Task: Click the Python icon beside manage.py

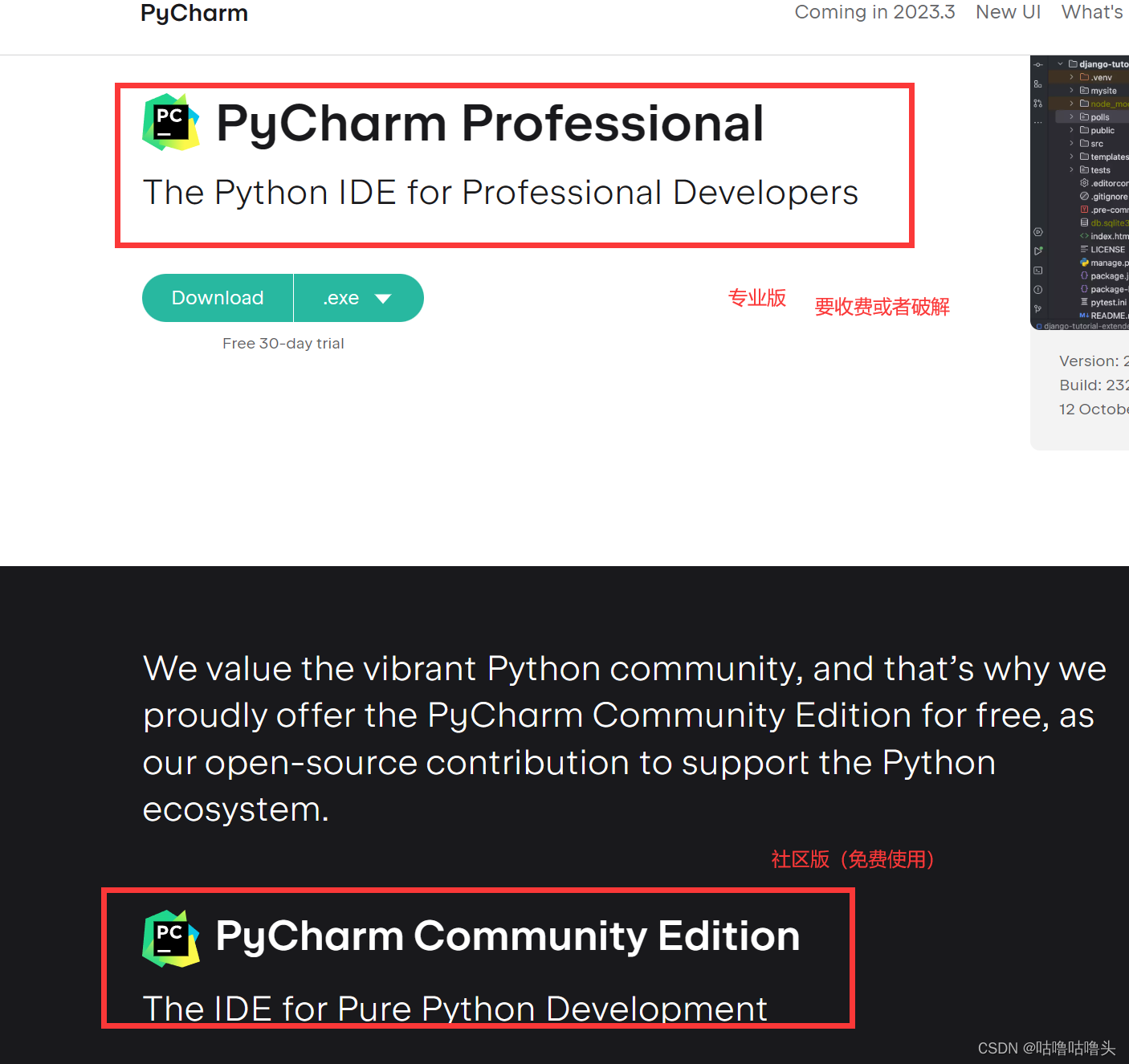Action: [x=1084, y=262]
